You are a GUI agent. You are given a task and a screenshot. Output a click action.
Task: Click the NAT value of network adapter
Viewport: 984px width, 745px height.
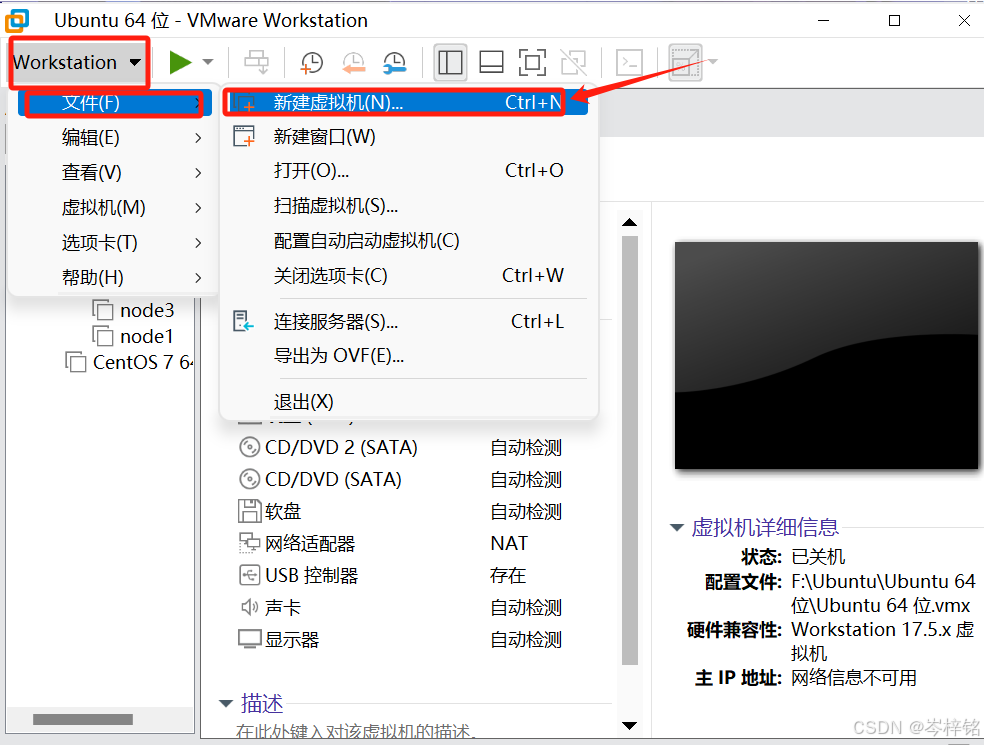click(509, 544)
